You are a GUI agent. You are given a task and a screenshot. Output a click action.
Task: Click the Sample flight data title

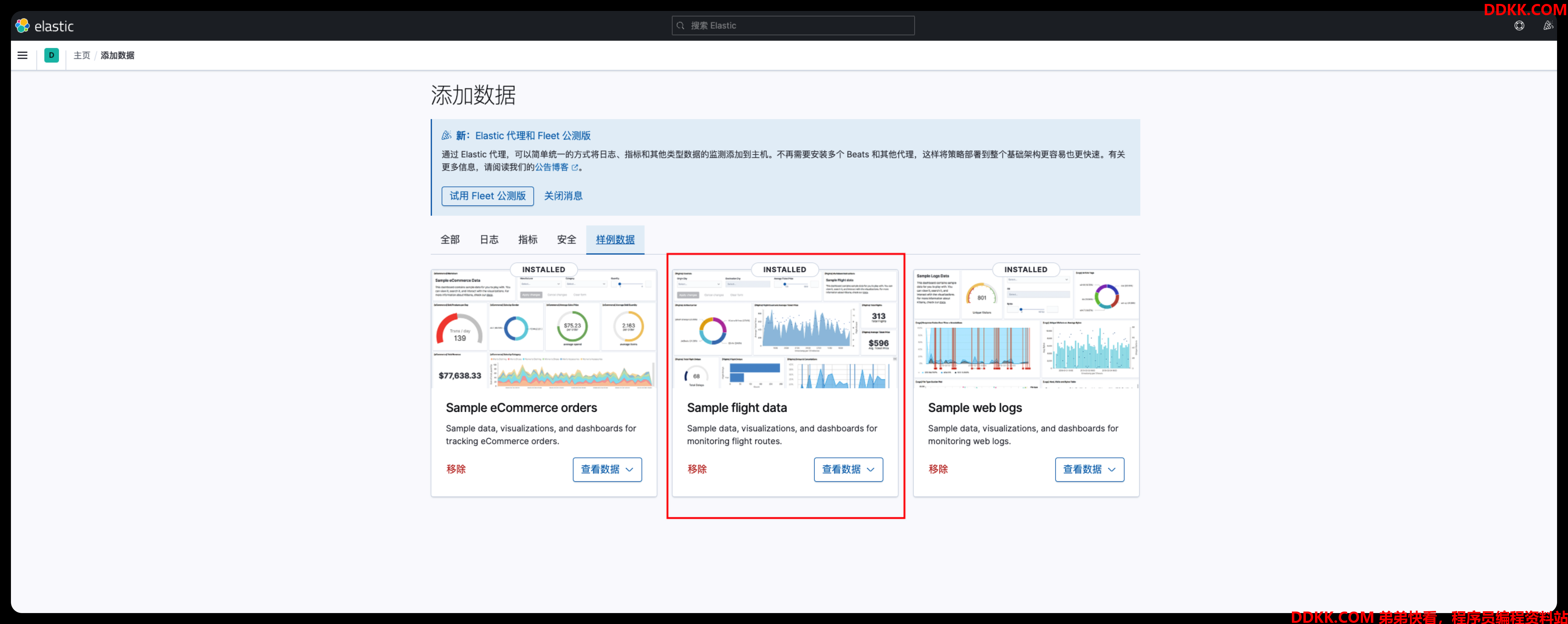737,408
